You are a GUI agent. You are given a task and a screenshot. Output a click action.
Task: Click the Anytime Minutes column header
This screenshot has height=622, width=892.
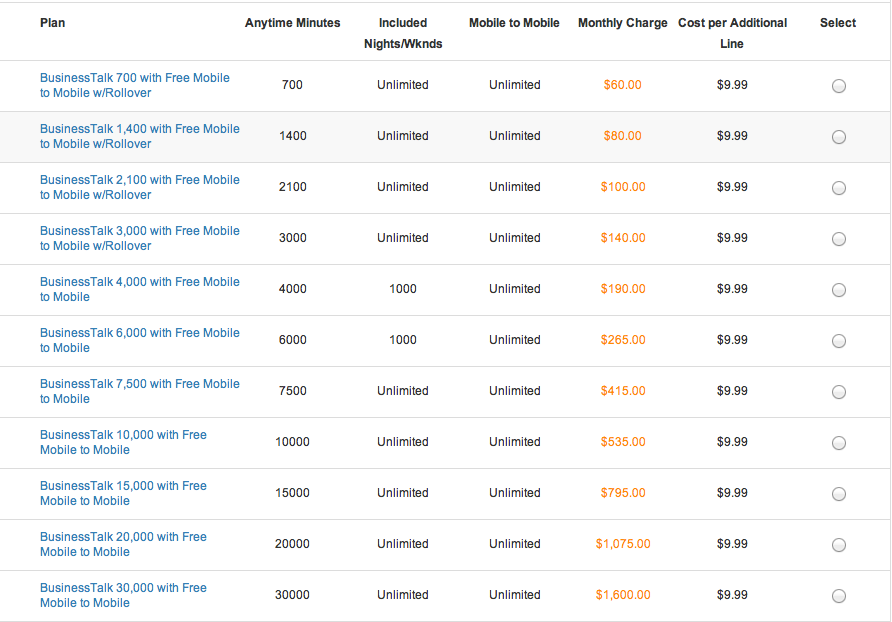coord(292,23)
